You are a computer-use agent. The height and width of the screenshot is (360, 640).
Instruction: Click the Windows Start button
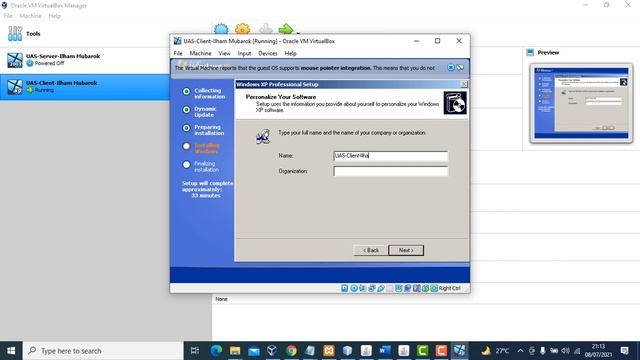(x=11, y=351)
